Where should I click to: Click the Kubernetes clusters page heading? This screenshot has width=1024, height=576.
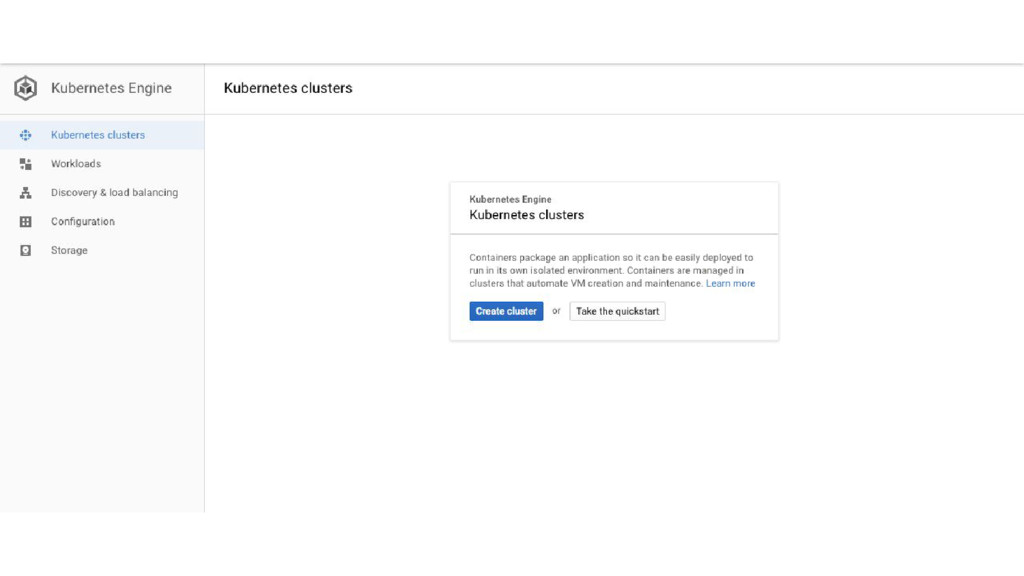288,88
